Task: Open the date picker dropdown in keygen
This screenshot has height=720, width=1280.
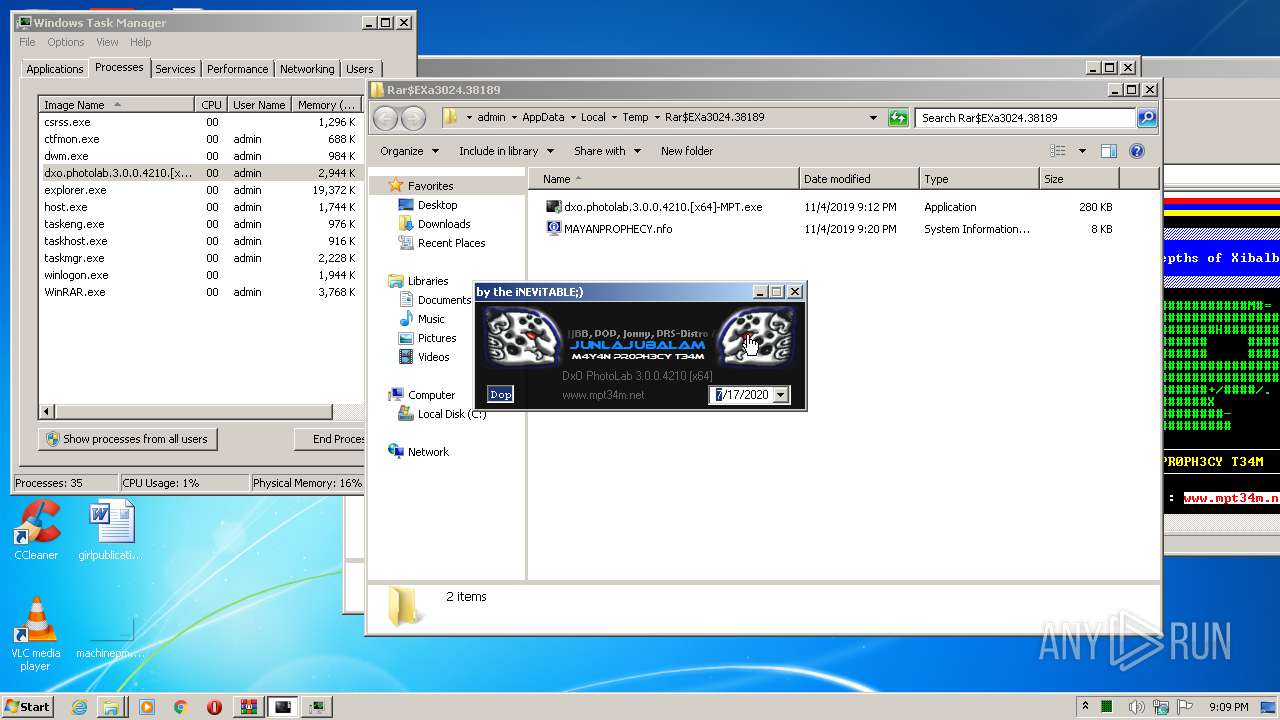Action: [781, 395]
